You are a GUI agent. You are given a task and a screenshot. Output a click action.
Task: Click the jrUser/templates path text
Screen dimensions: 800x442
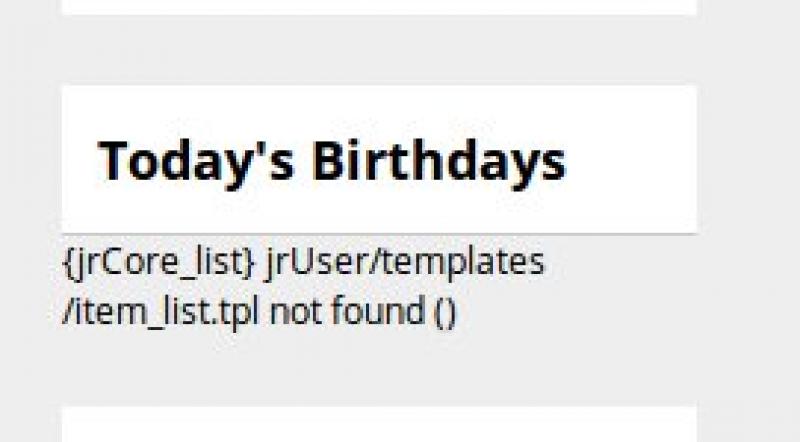click(405, 264)
